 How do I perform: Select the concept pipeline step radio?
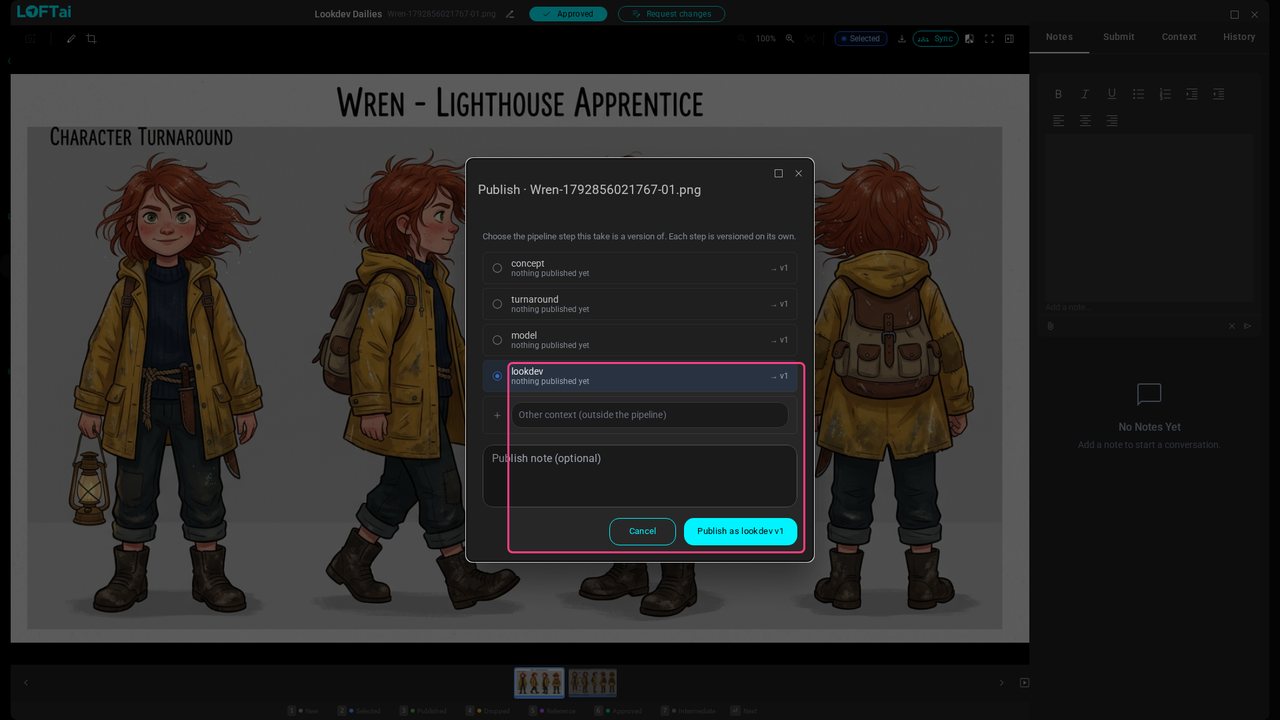pyautogui.click(x=497, y=268)
